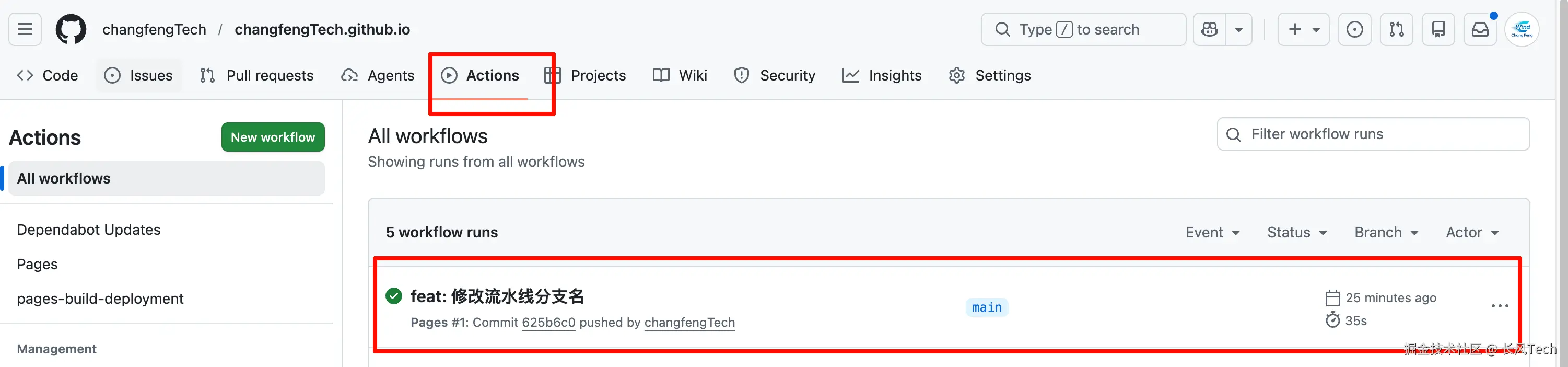Click the New workflow button
This screenshot has width=1568, height=367.
point(273,137)
